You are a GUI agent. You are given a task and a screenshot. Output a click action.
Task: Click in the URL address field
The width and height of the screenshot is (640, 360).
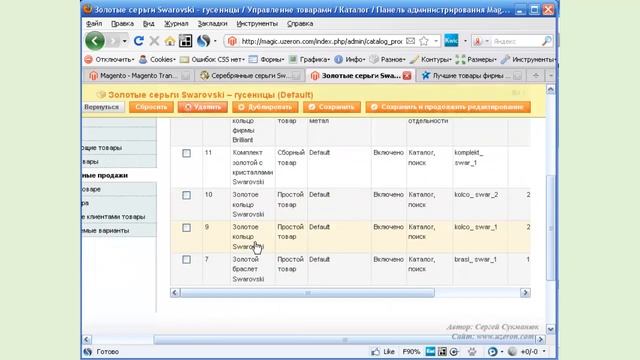[x=322, y=41]
